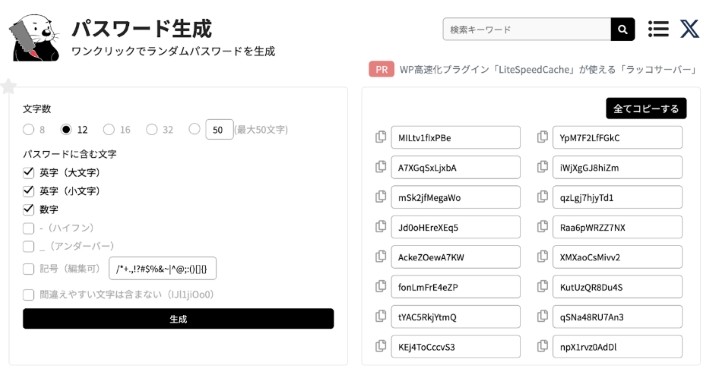Open the PR LiteSpeedCache ラッコサーバー ad link
This screenshot has height=369, width=710.
point(549,70)
